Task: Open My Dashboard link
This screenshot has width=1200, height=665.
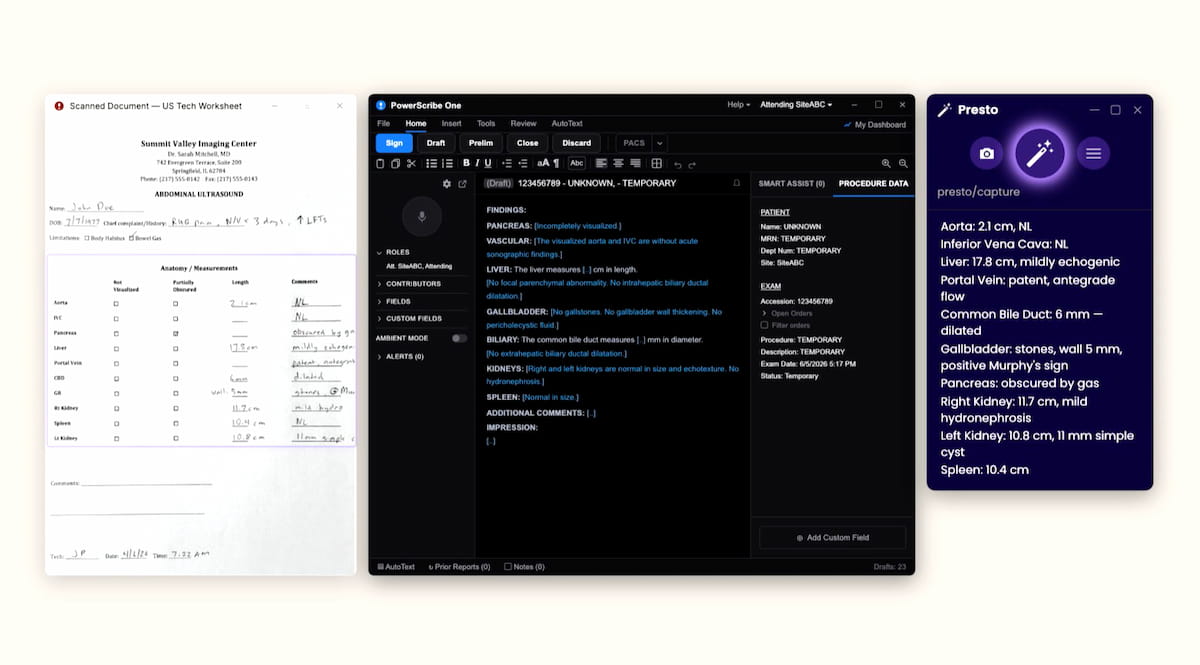Action: click(874, 125)
